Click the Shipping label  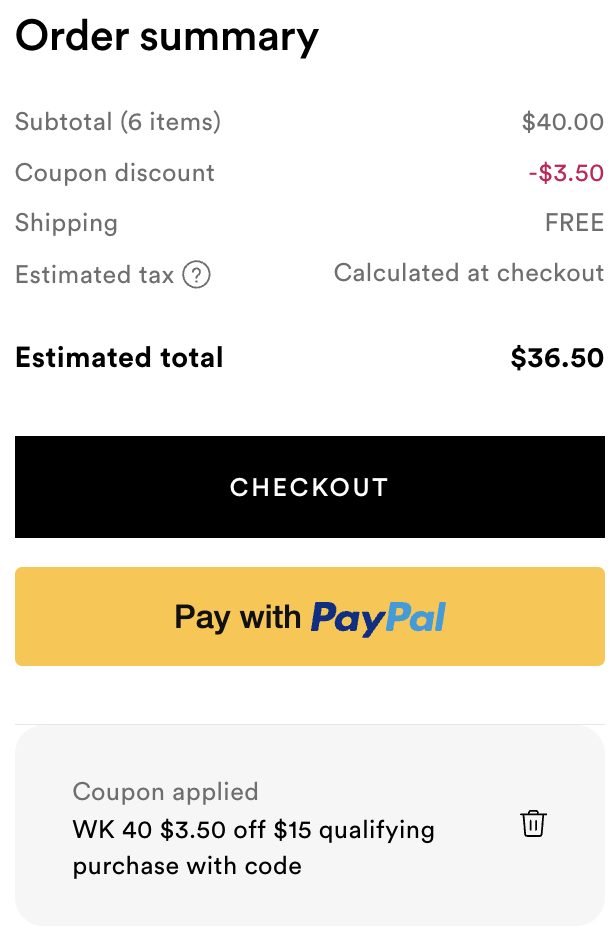[66, 223]
